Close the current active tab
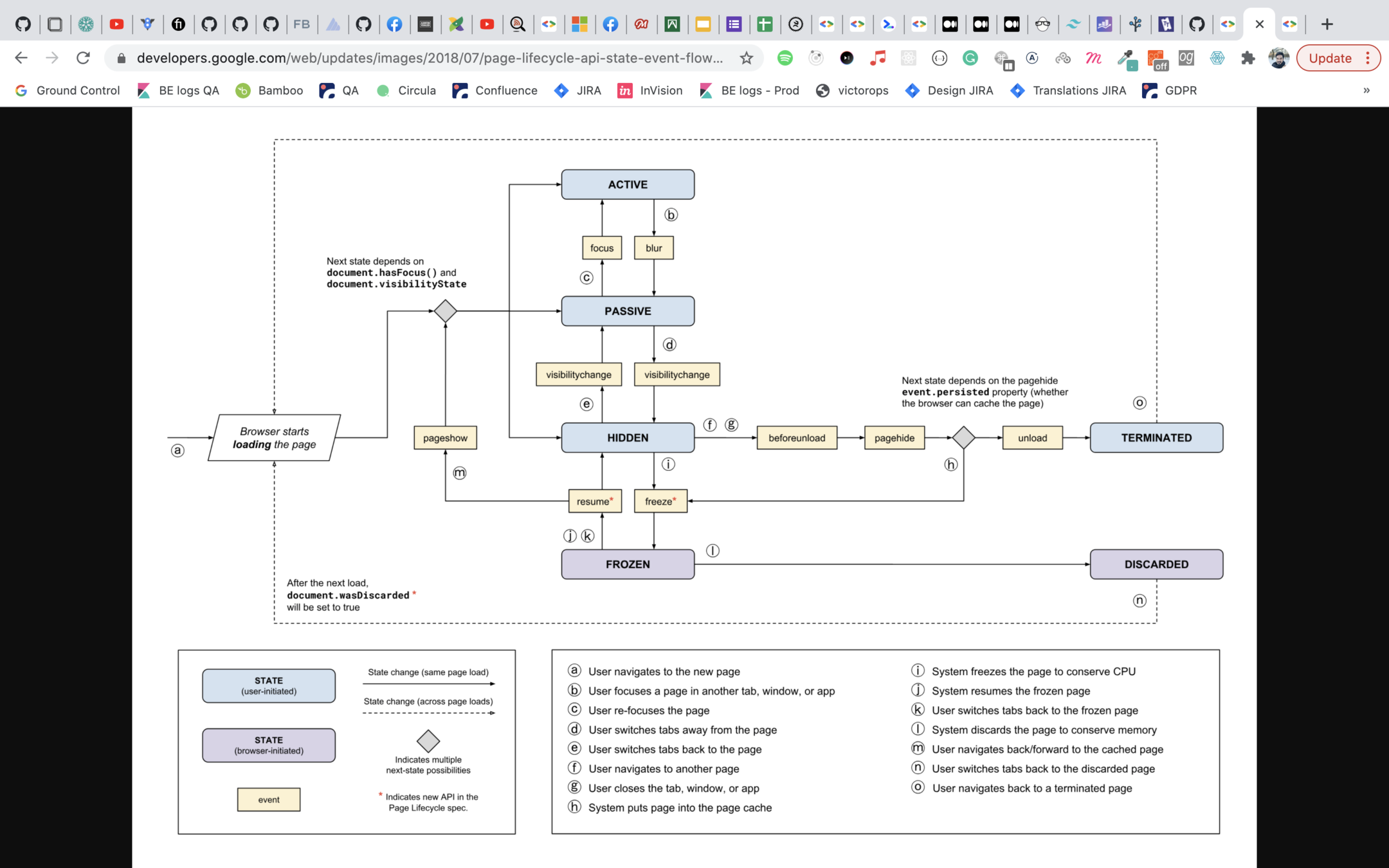1389x868 pixels. click(x=1259, y=24)
